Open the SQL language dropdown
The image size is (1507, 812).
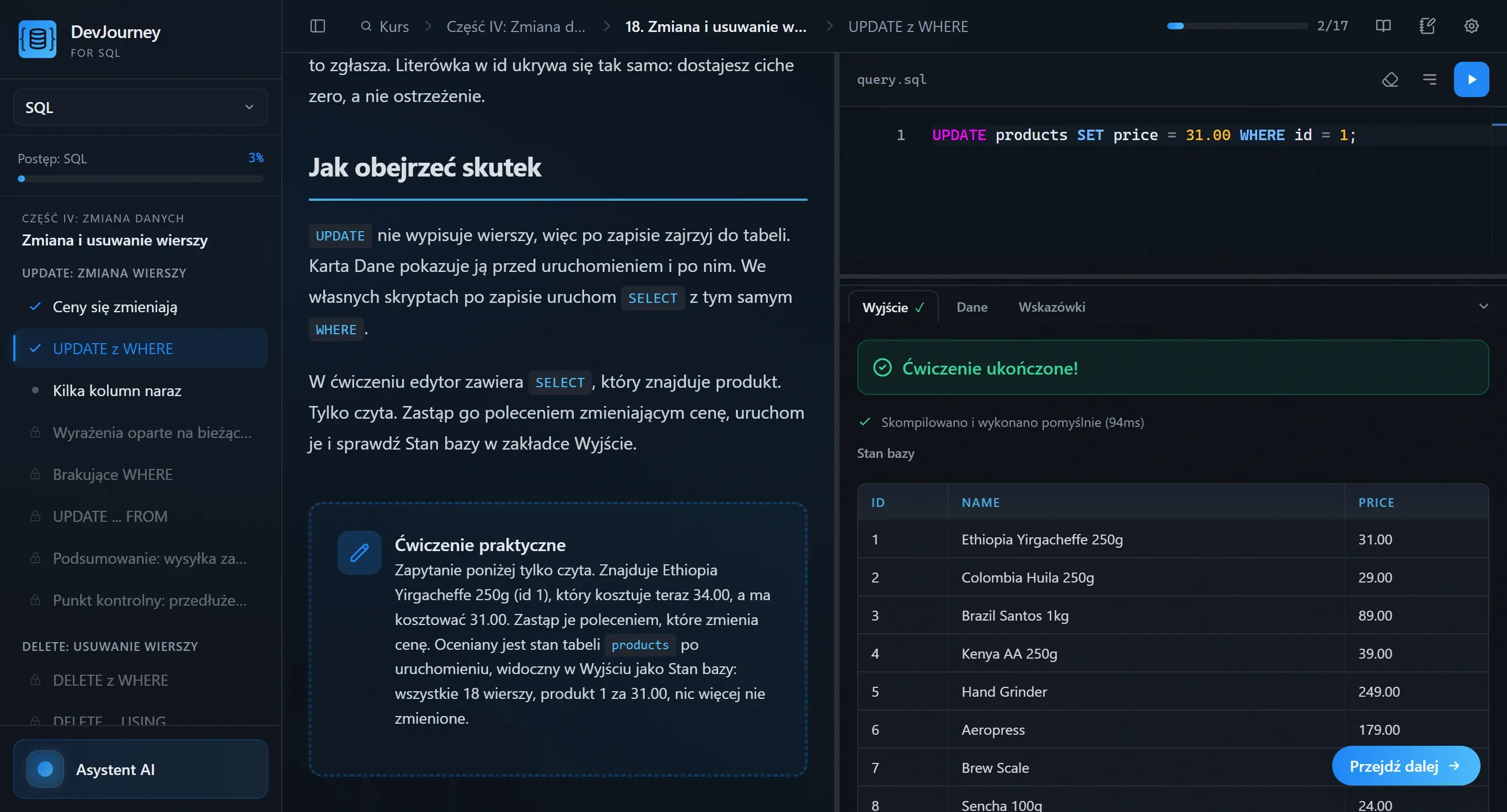click(141, 107)
